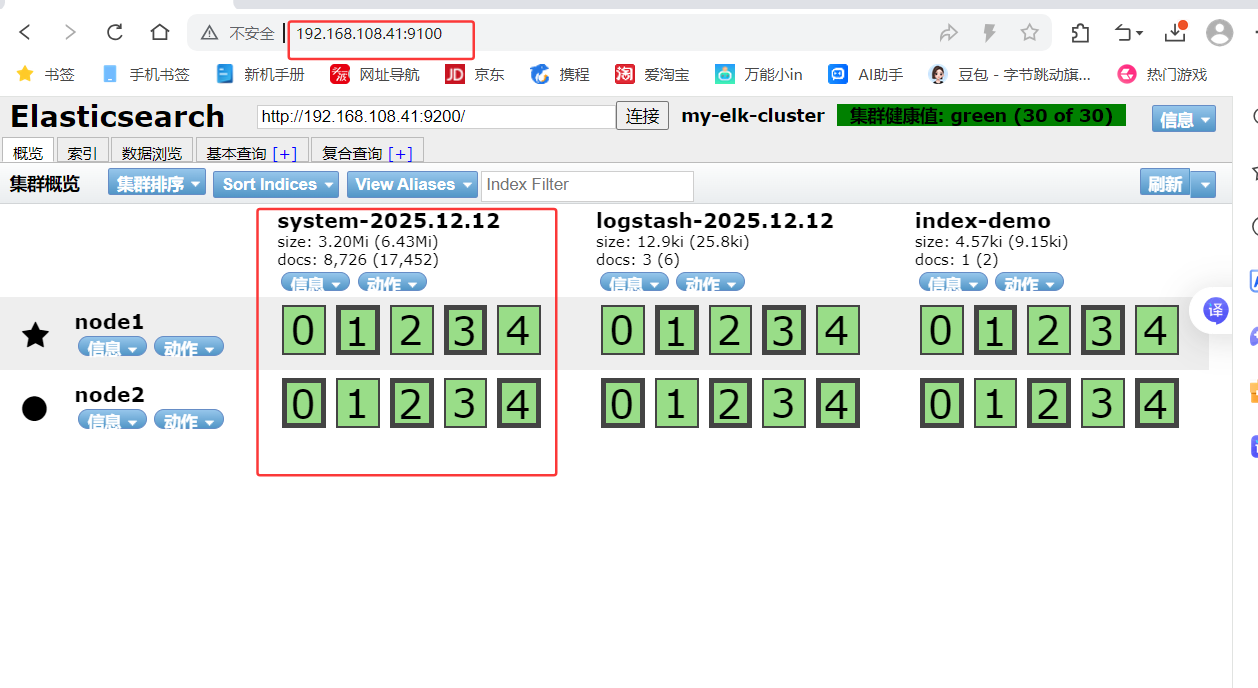Open the AI助手 bookmark
The image size is (1258, 688).
point(865,74)
